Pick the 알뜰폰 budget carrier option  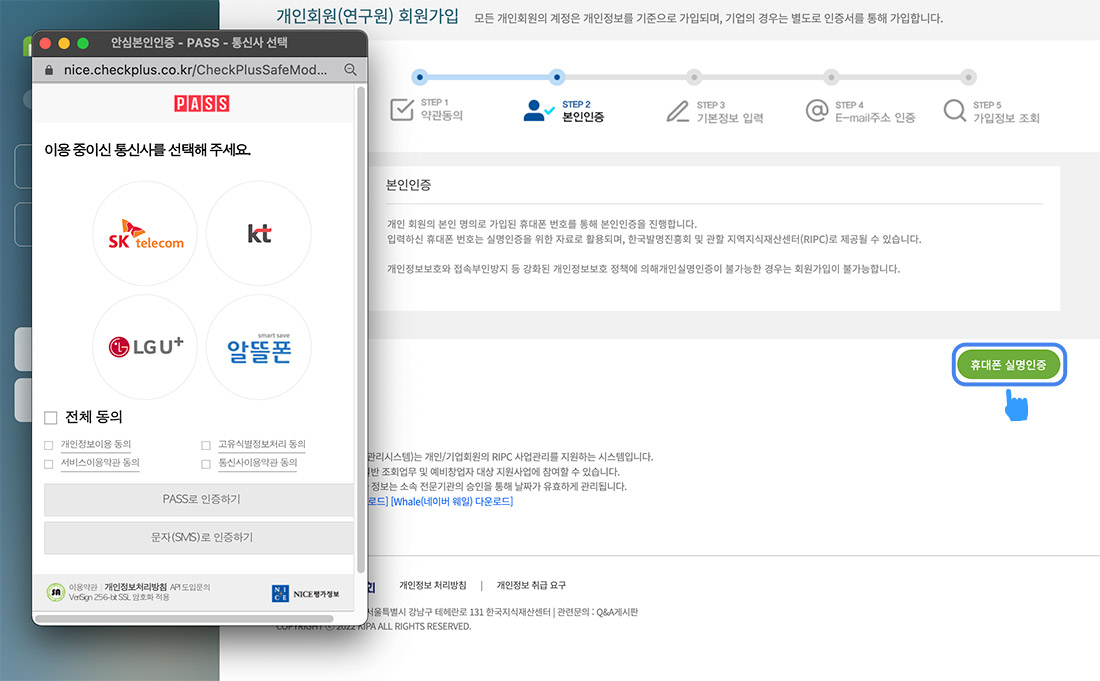259,346
